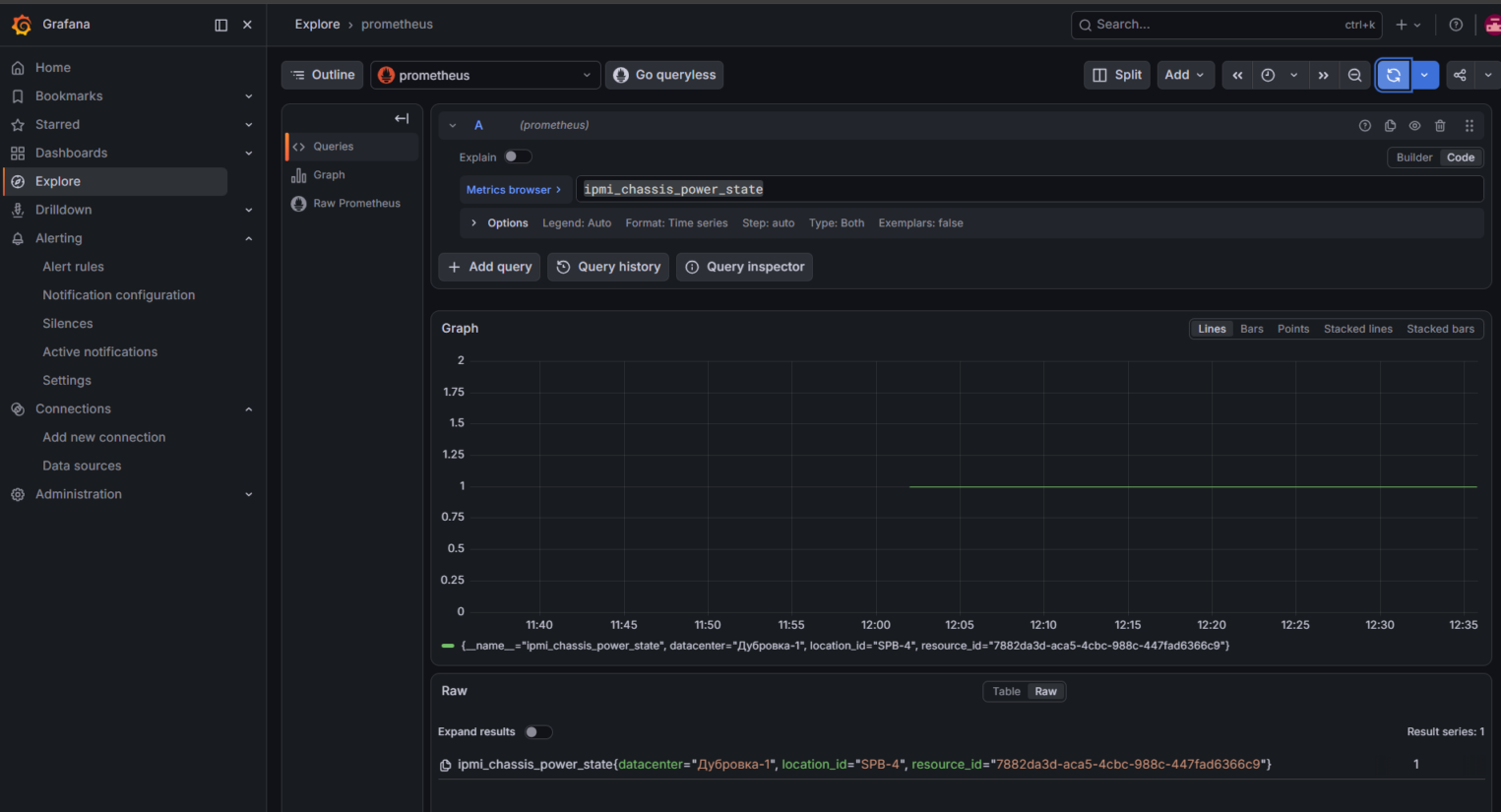Switch query editor to Builder mode
Viewport: 1501px width, 812px height.
[1413, 157]
